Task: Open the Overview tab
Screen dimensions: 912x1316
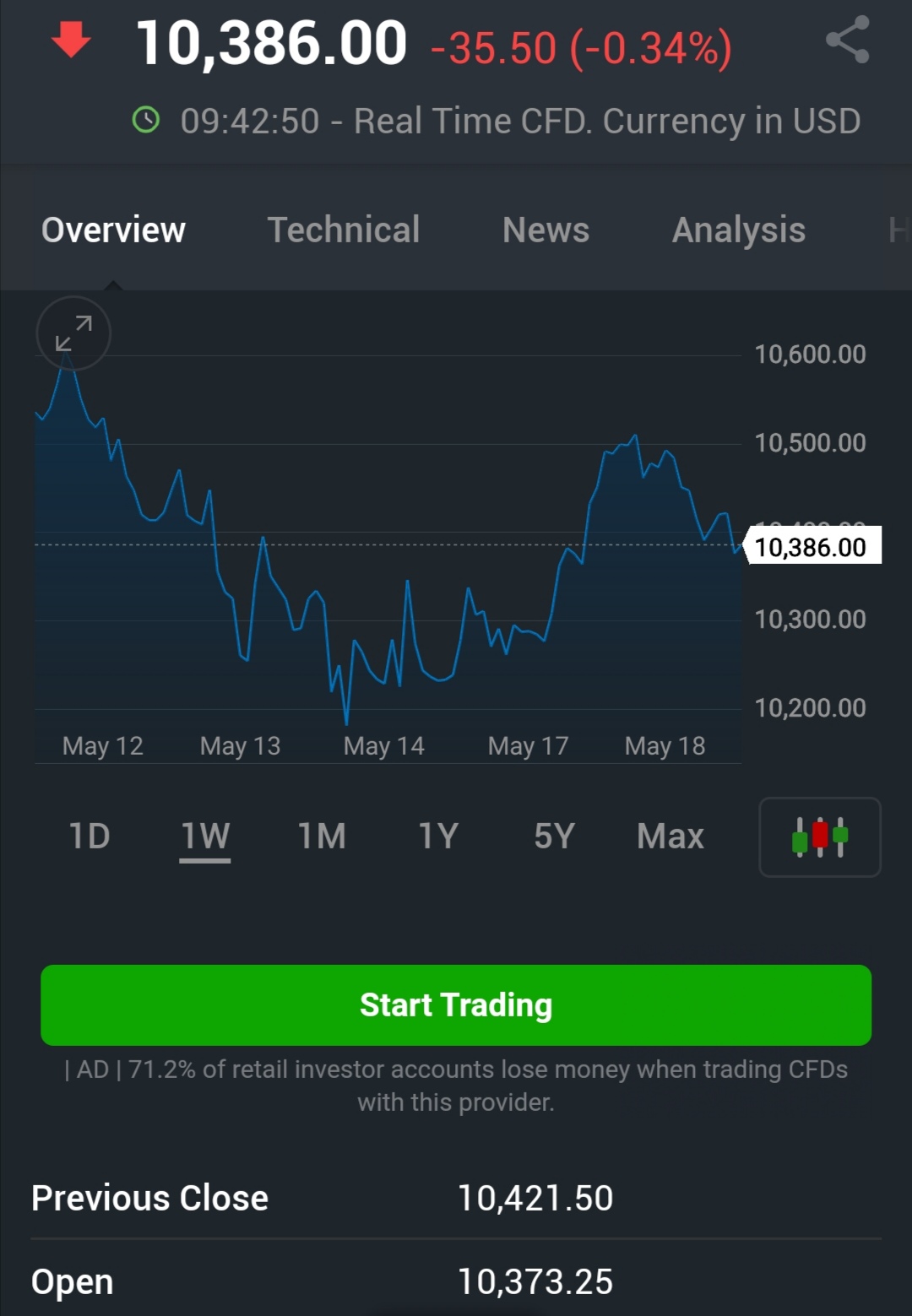Action: [x=113, y=230]
